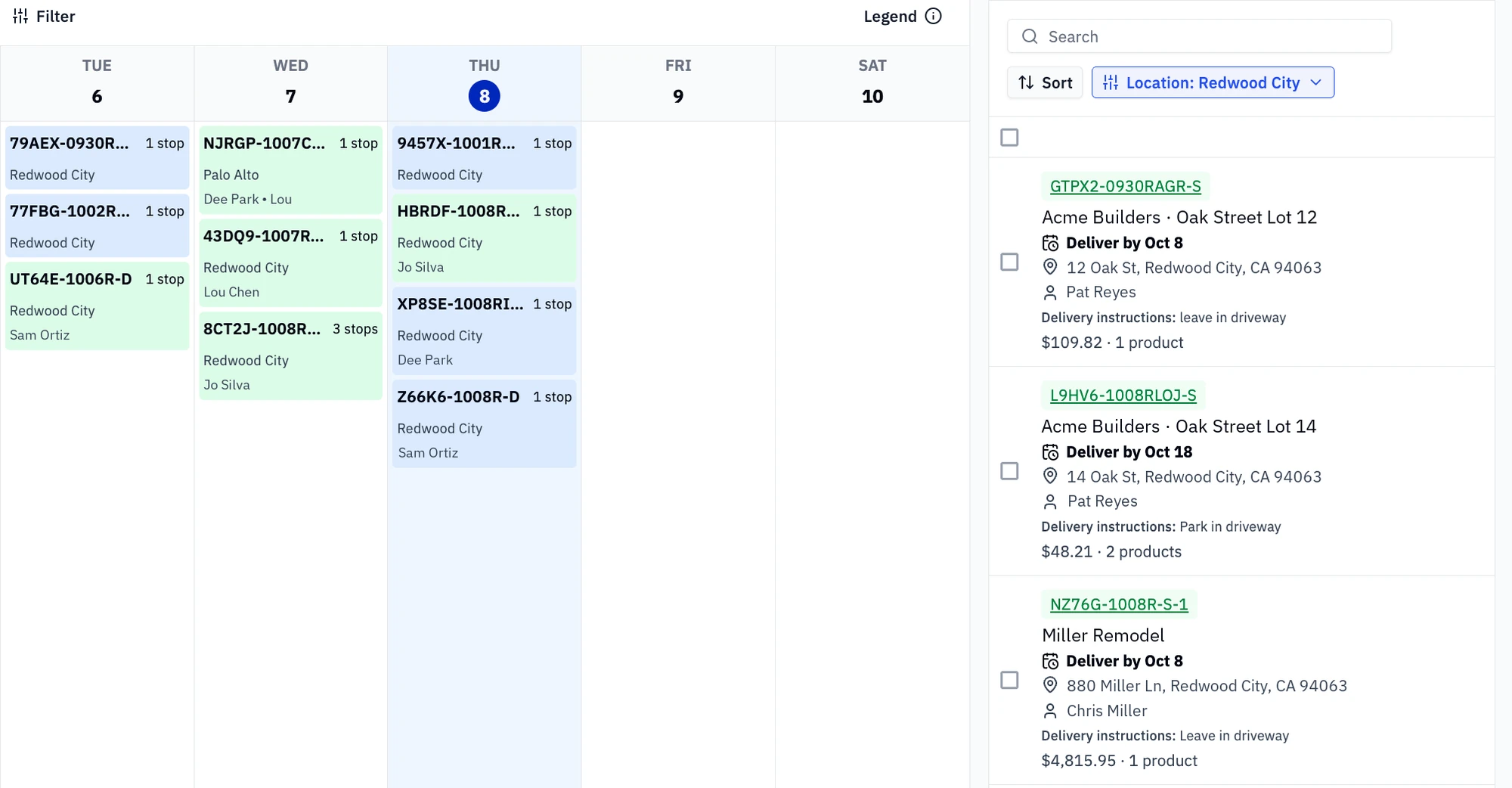Image resolution: width=1512 pixels, height=788 pixels.
Task: Toggle the select-all orders checkbox
Action: tap(1009, 138)
